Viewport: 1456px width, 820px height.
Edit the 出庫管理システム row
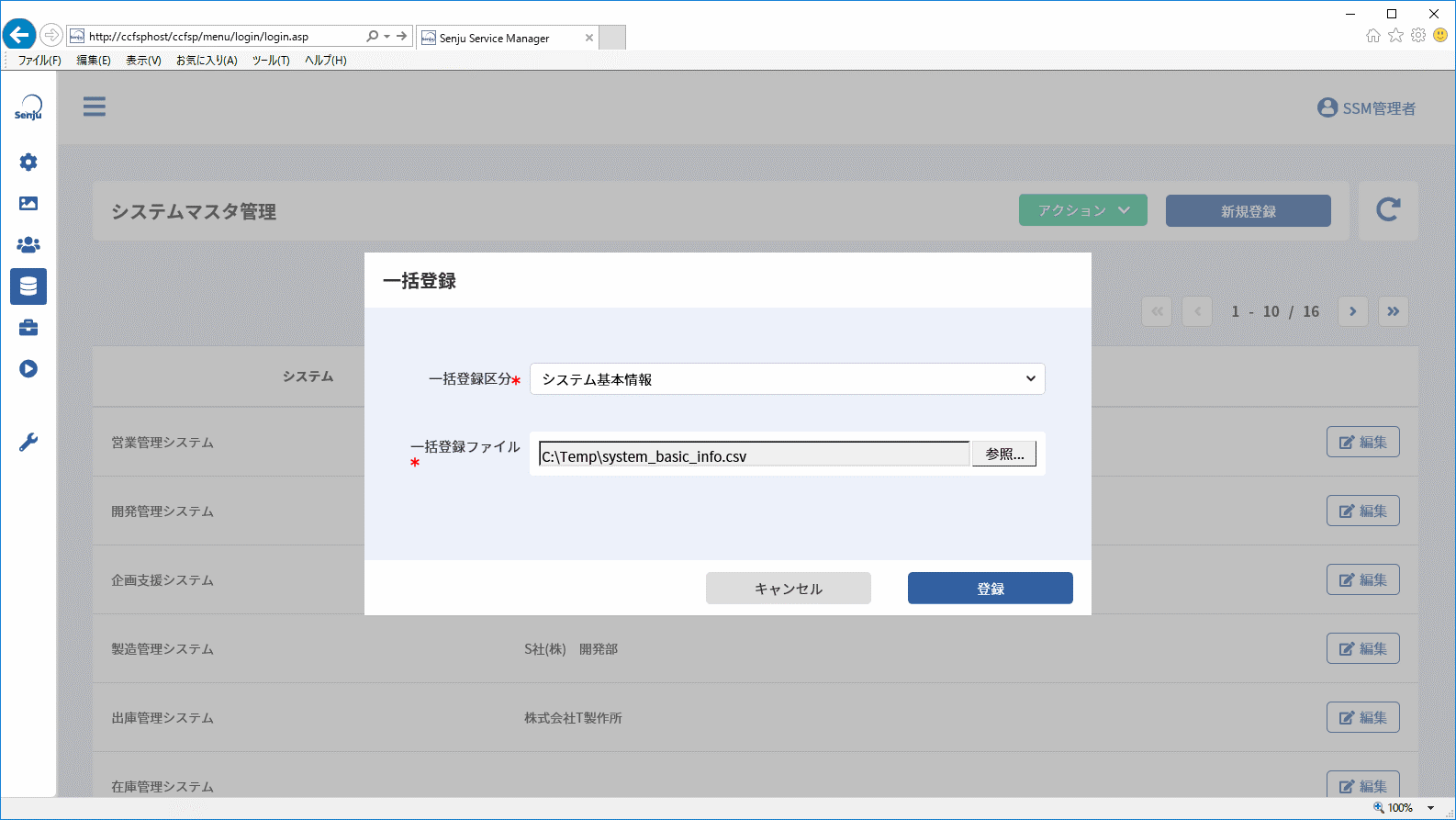pyautogui.click(x=1363, y=717)
